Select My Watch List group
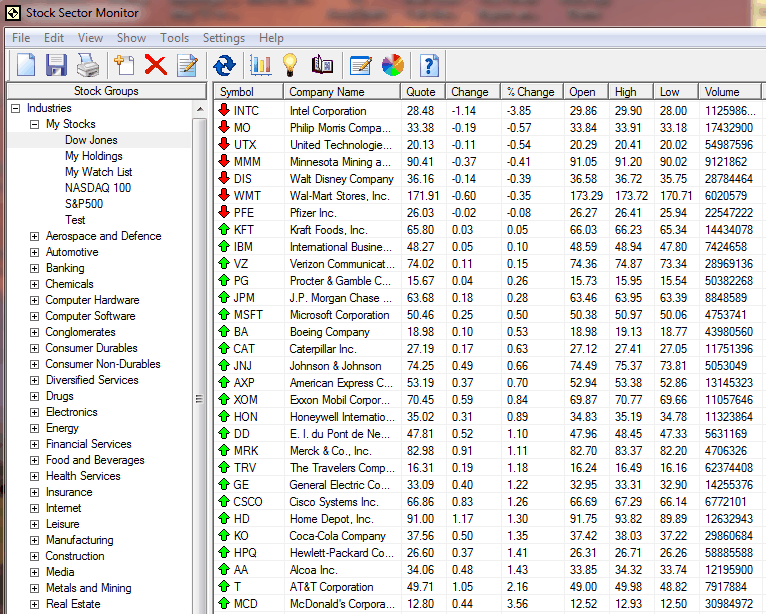The width and height of the screenshot is (766, 614). 98,172
